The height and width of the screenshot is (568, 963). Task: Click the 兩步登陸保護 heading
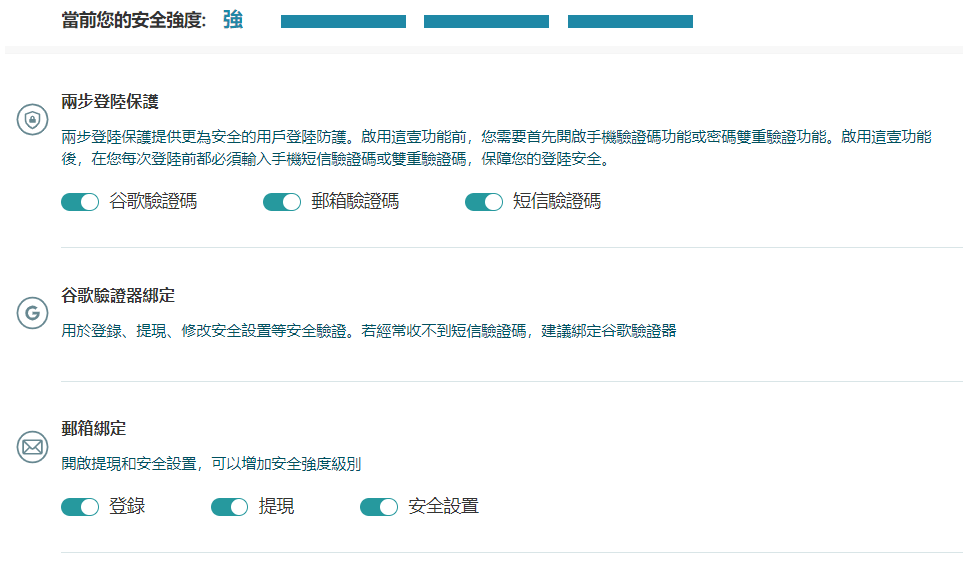tap(110, 101)
